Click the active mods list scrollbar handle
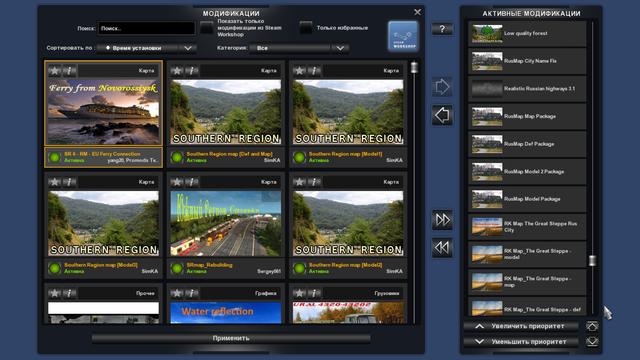 (592, 260)
